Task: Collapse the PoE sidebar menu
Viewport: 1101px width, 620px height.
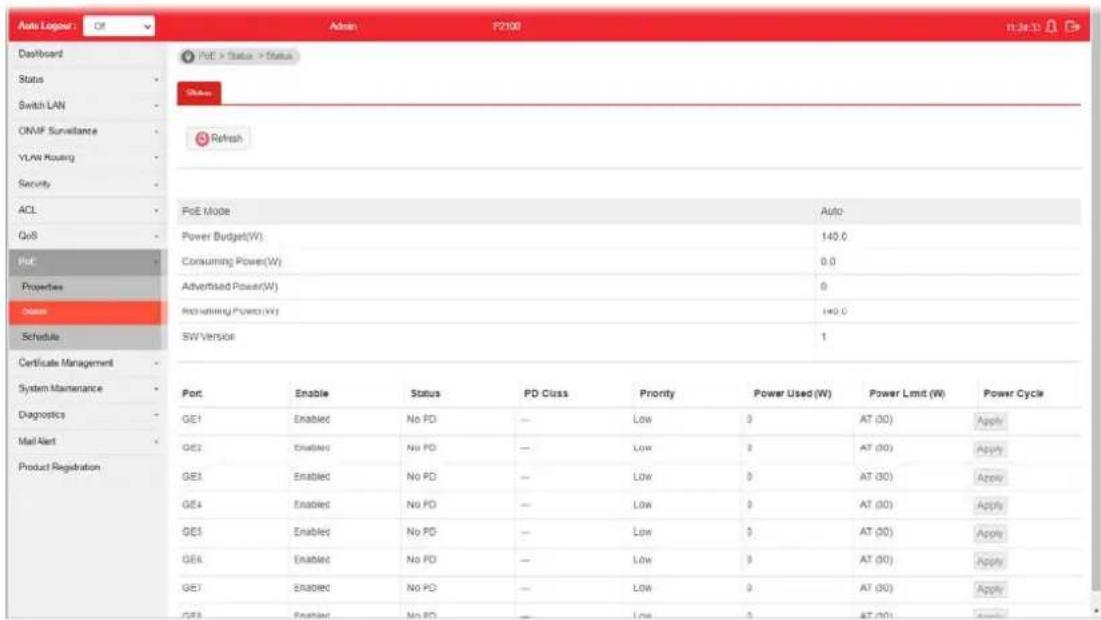Action: pyautogui.click(x=85, y=262)
